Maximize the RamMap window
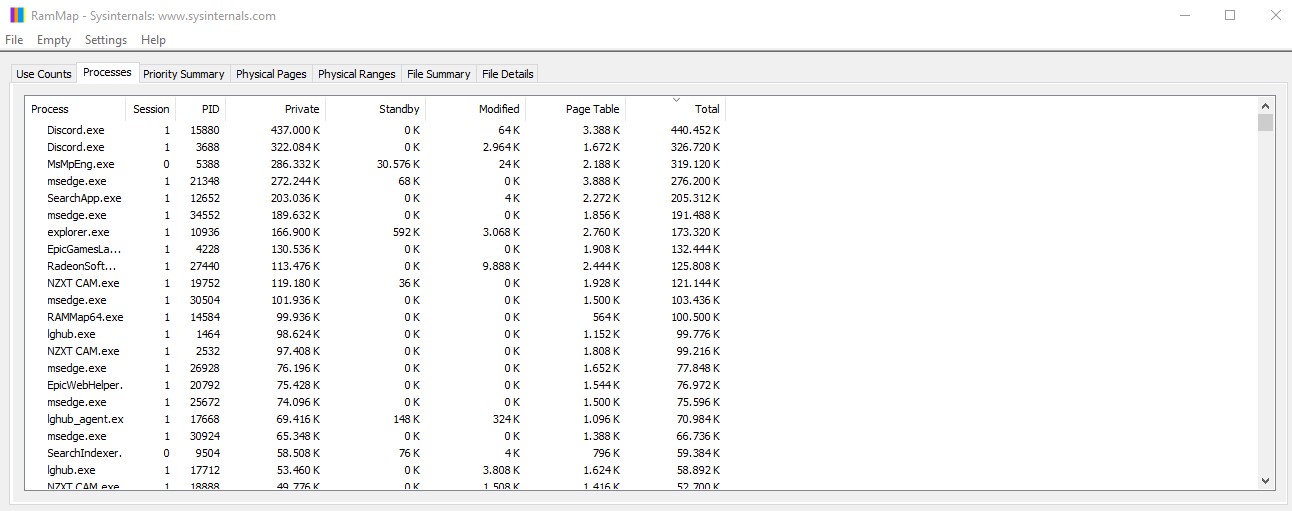Image resolution: width=1292 pixels, height=511 pixels. (x=1230, y=15)
